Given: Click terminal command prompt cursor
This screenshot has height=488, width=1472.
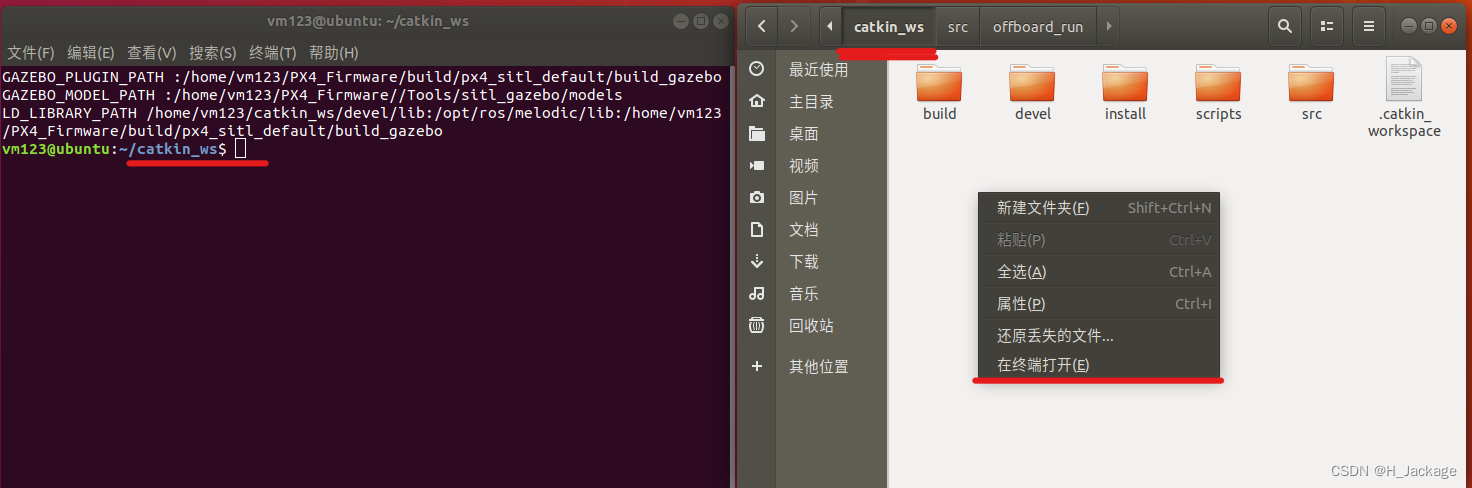Looking at the screenshot, I should pos(240,149).
